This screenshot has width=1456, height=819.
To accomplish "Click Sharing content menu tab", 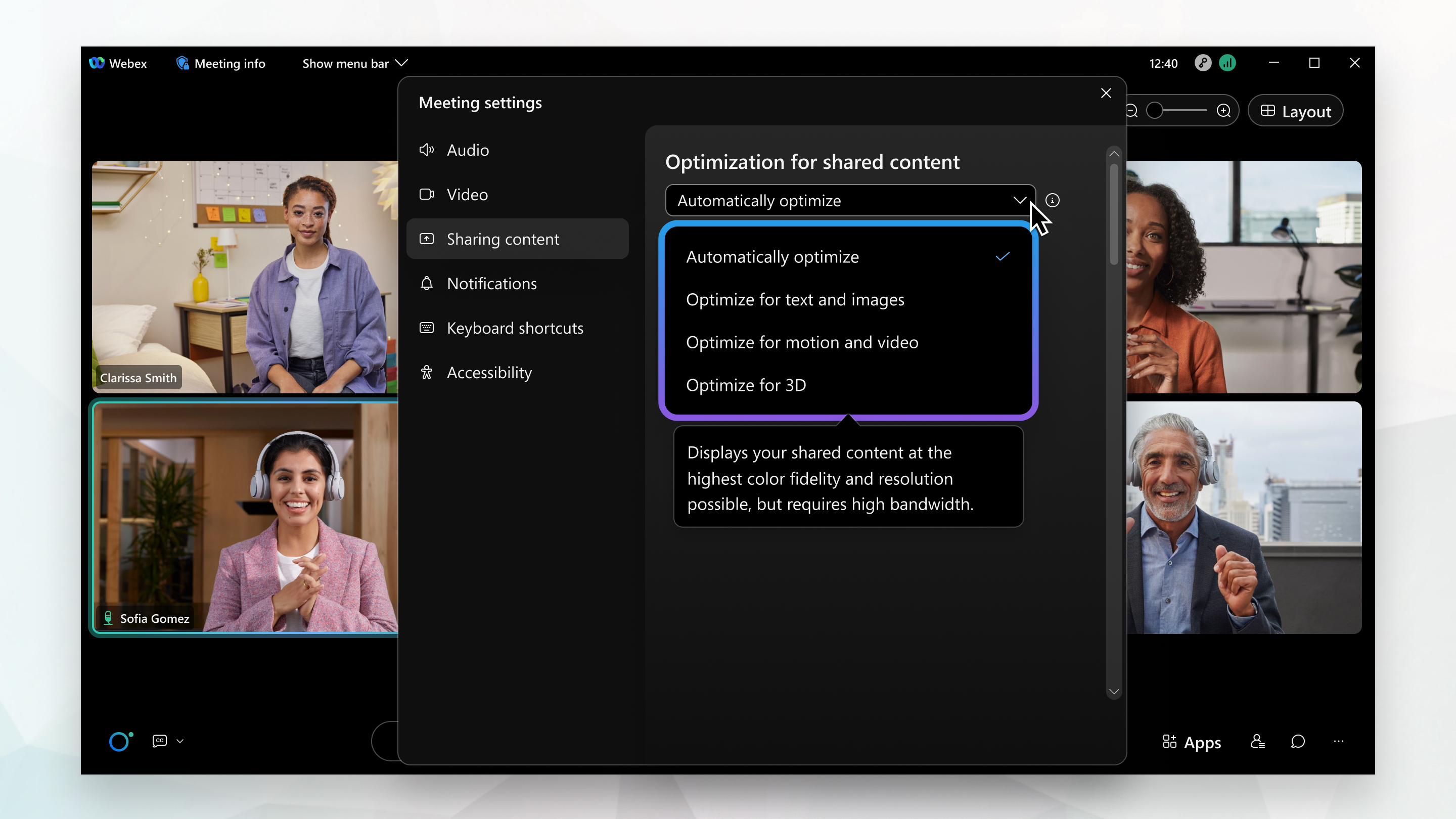I will (x=503, y=238).
